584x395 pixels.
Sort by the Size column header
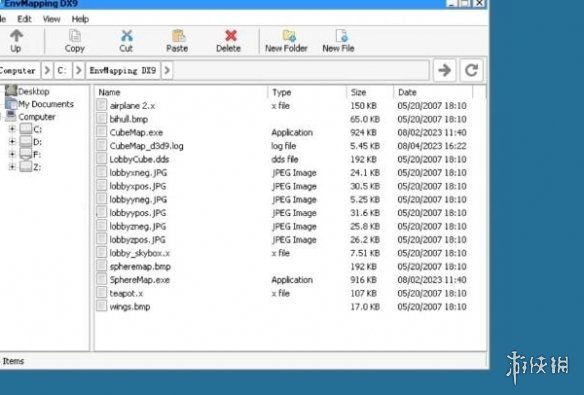click(x=370, y=92)
